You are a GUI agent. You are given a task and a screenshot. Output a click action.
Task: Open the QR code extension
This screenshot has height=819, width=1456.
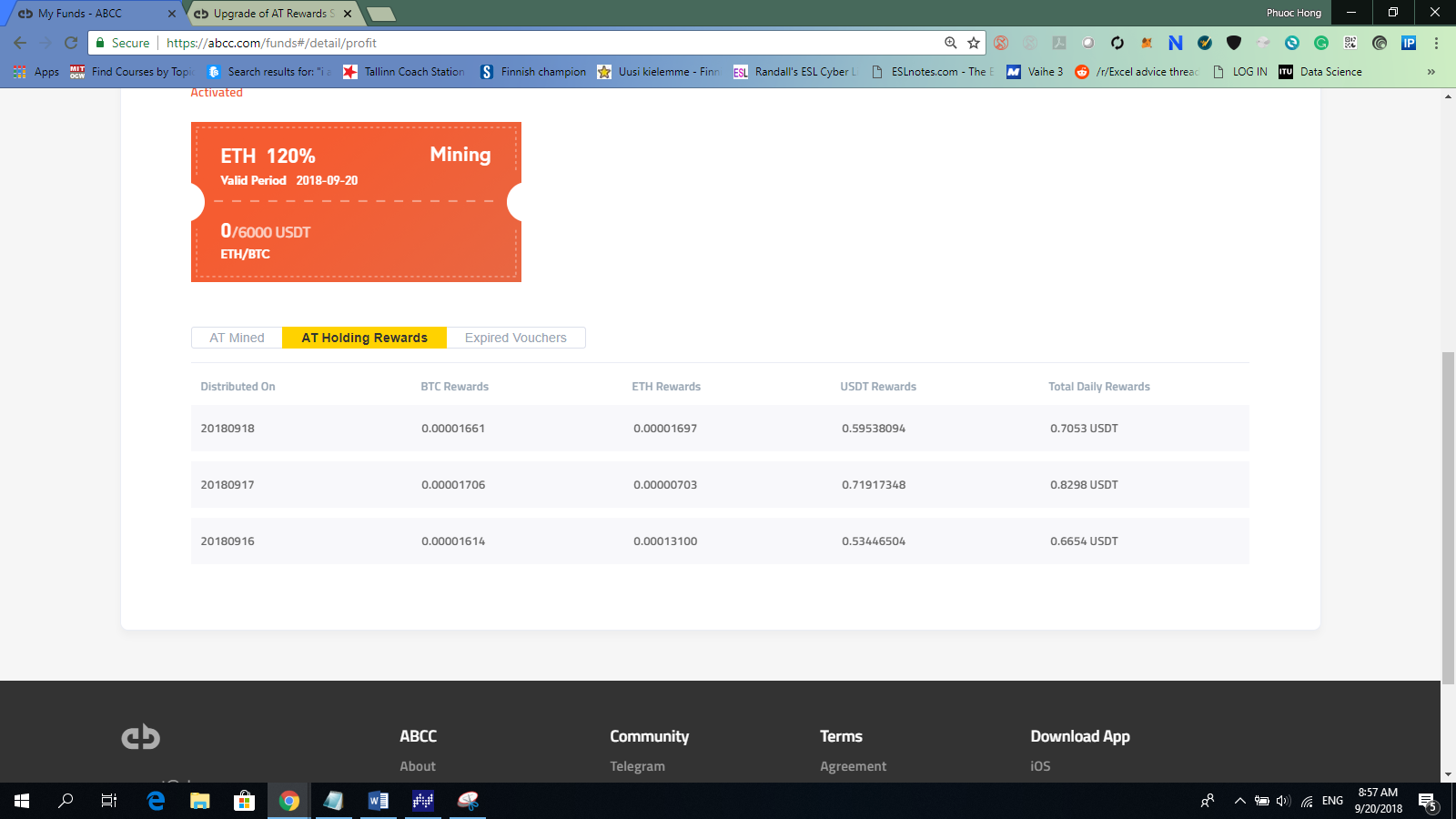(x=1350, y=43)
